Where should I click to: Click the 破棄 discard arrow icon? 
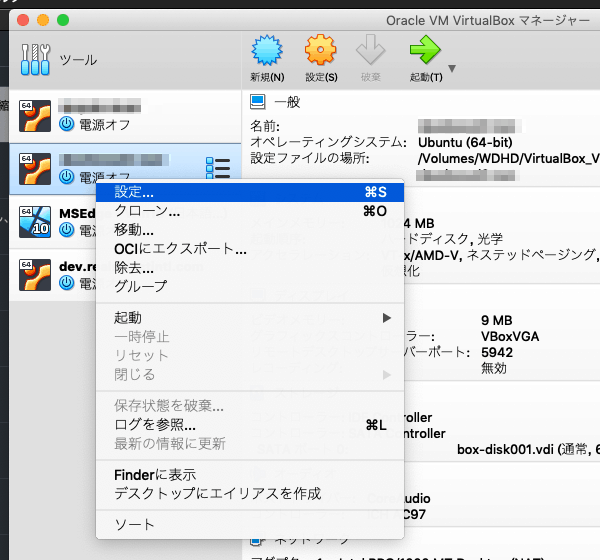pos(370,50)
